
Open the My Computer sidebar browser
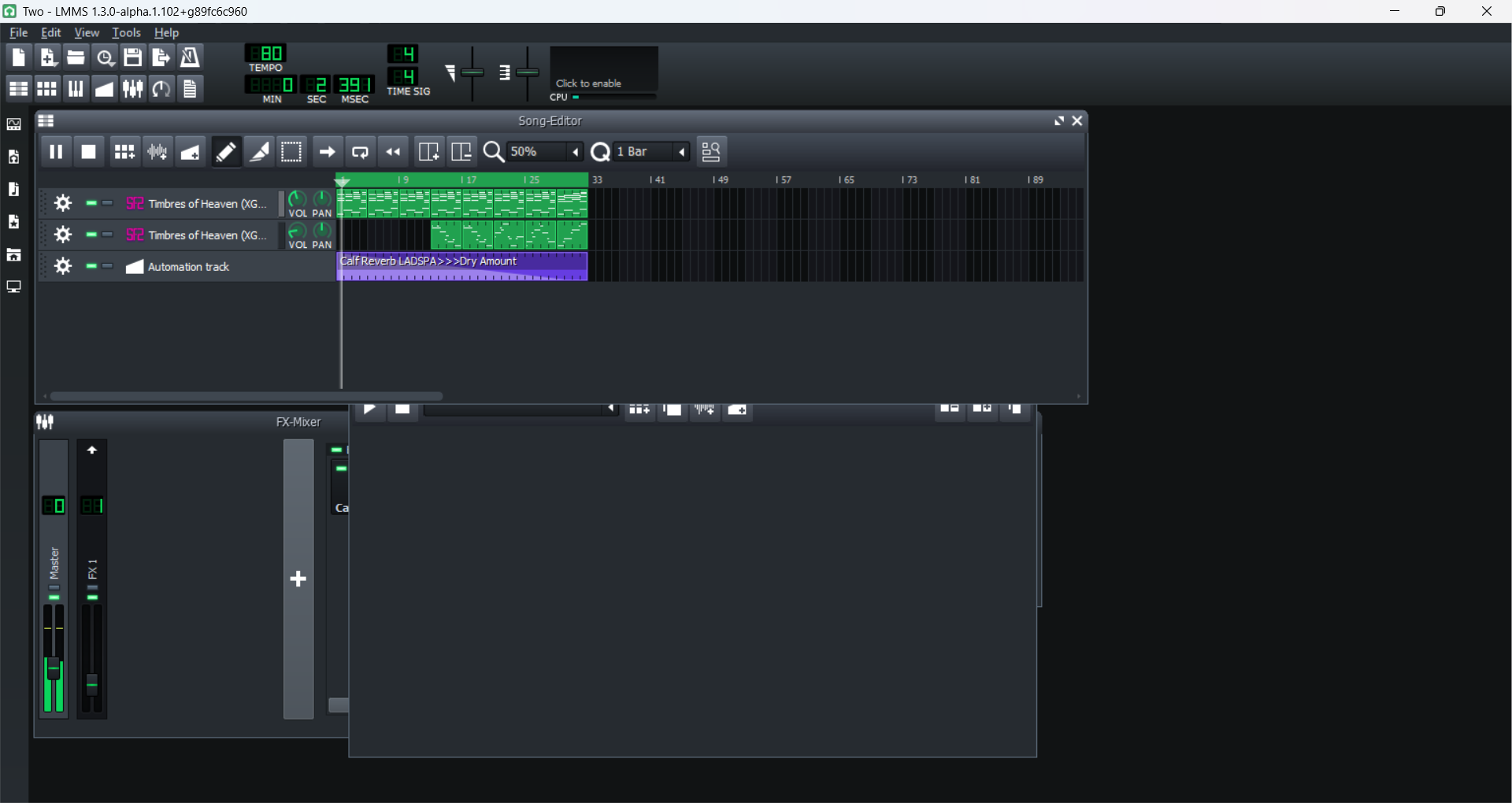pyautogui.click(x=14, y=287)
